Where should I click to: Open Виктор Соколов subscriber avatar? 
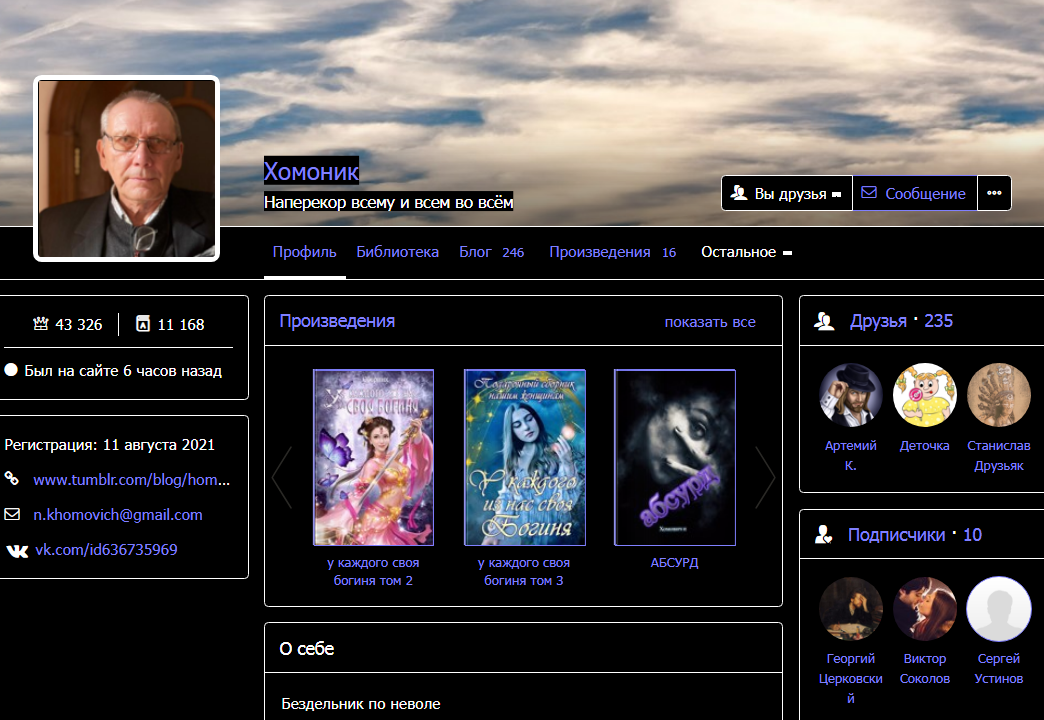point(925,608)
